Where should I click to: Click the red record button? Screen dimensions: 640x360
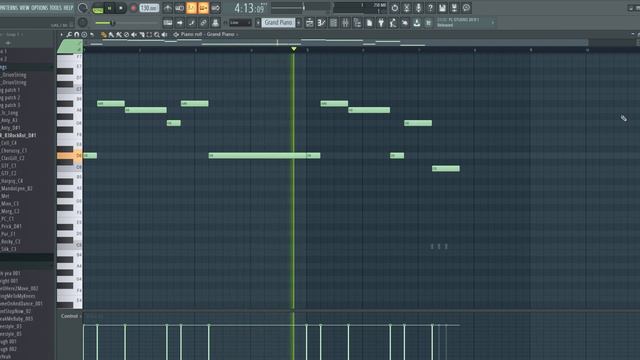click(x=133, y=8)
